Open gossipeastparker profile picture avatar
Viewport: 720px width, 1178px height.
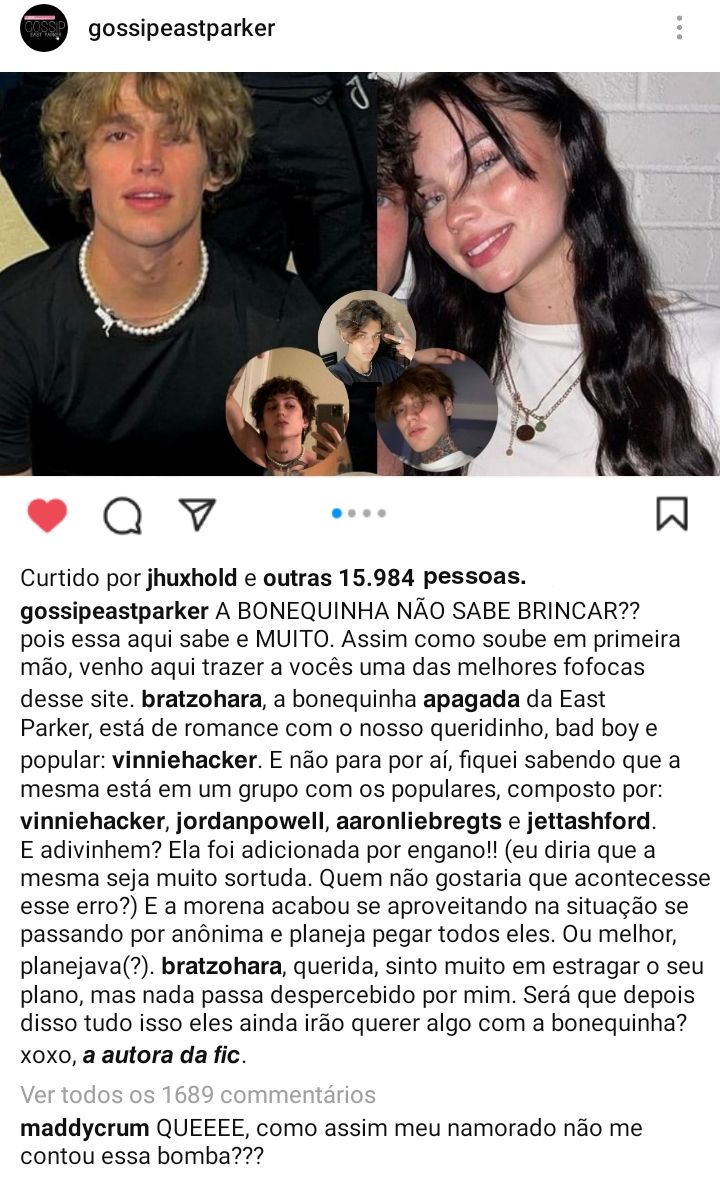click(44, 28)
